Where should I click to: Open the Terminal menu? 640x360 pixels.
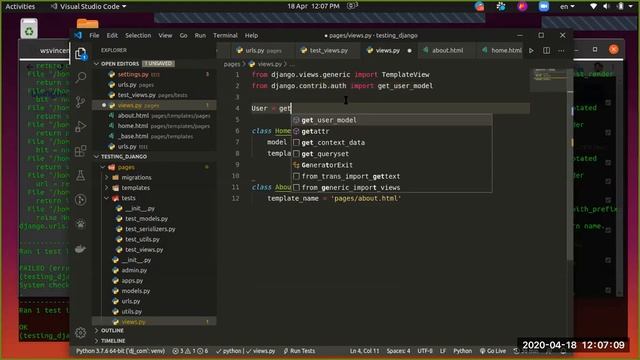[225, 36]
